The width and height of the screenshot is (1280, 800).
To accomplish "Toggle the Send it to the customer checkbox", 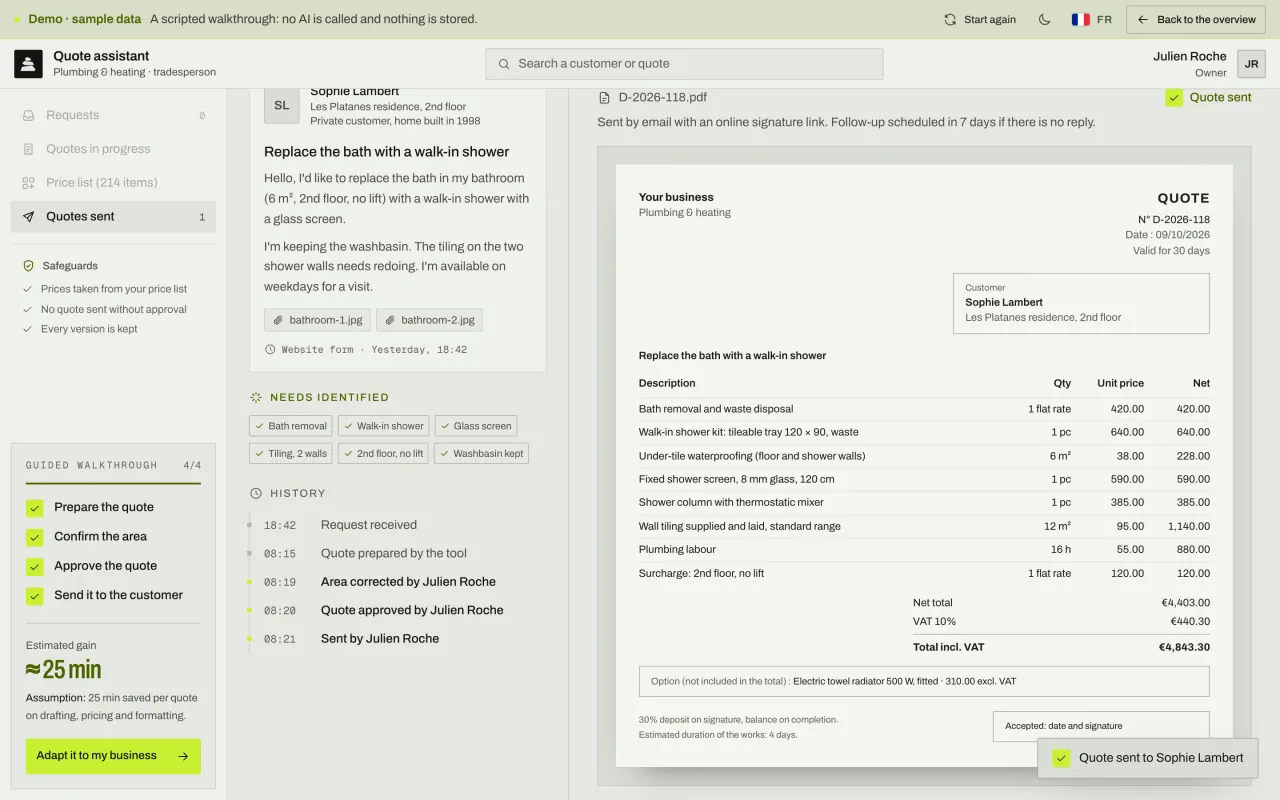I will coord(35,596).
